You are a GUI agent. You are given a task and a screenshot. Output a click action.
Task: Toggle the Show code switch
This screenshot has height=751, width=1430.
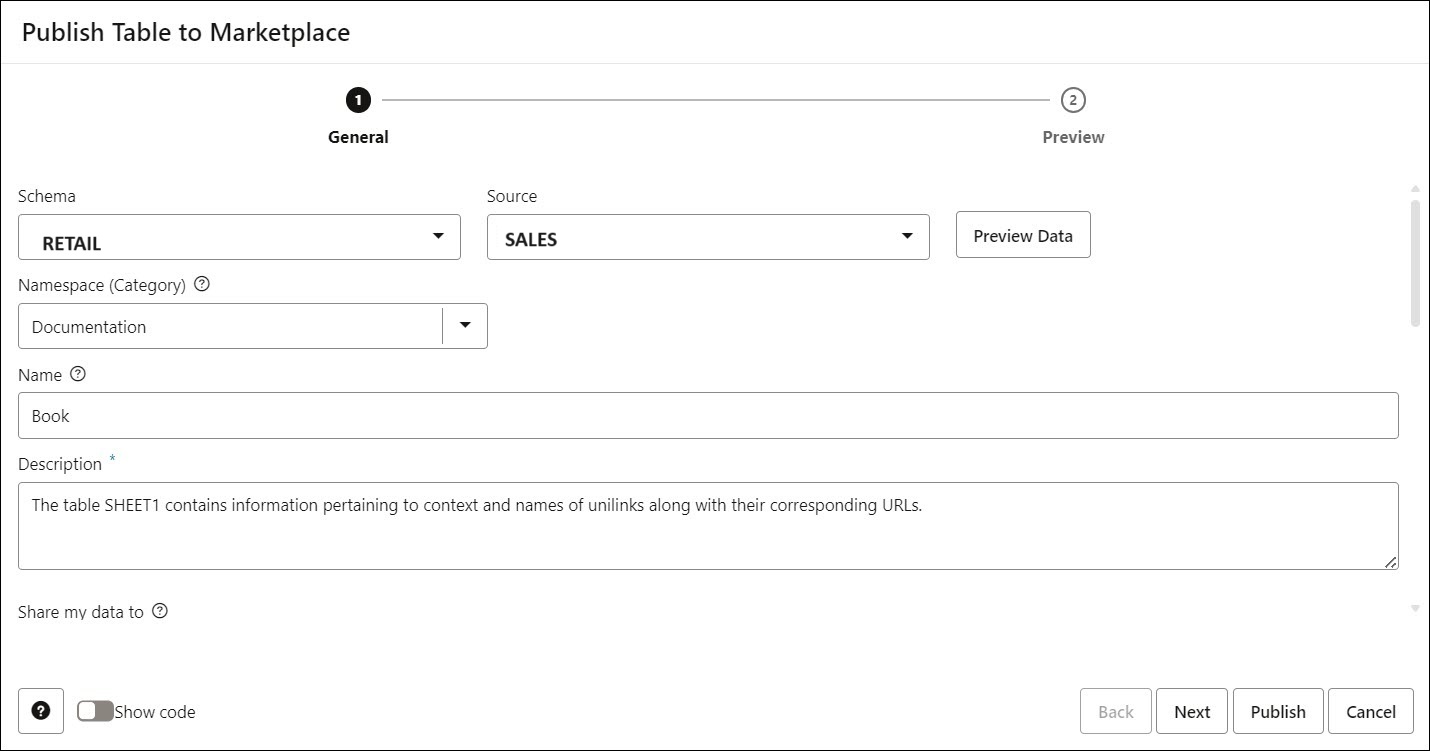[95, 710]
